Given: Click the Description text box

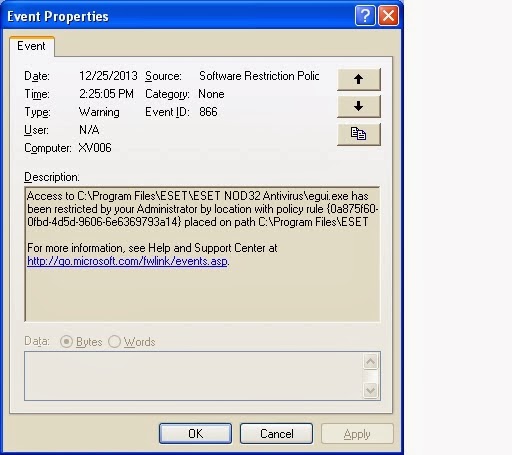Looking at the screenshot, I should click(x=202, y=254).
